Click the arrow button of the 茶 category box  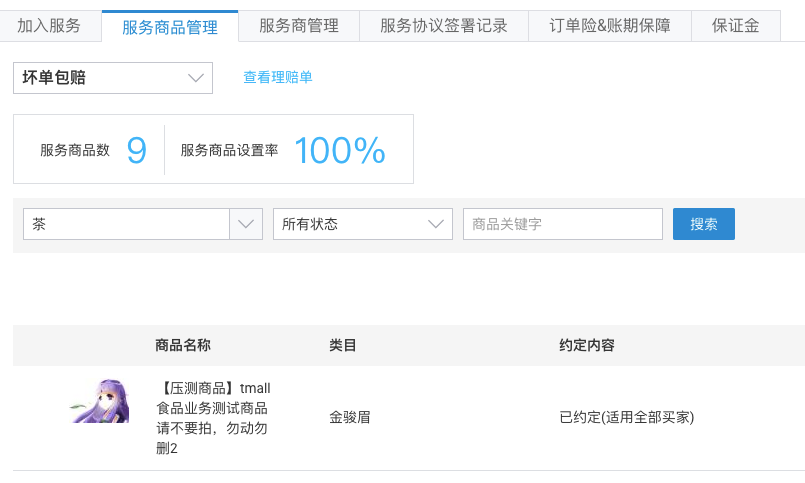pos(246,224)
